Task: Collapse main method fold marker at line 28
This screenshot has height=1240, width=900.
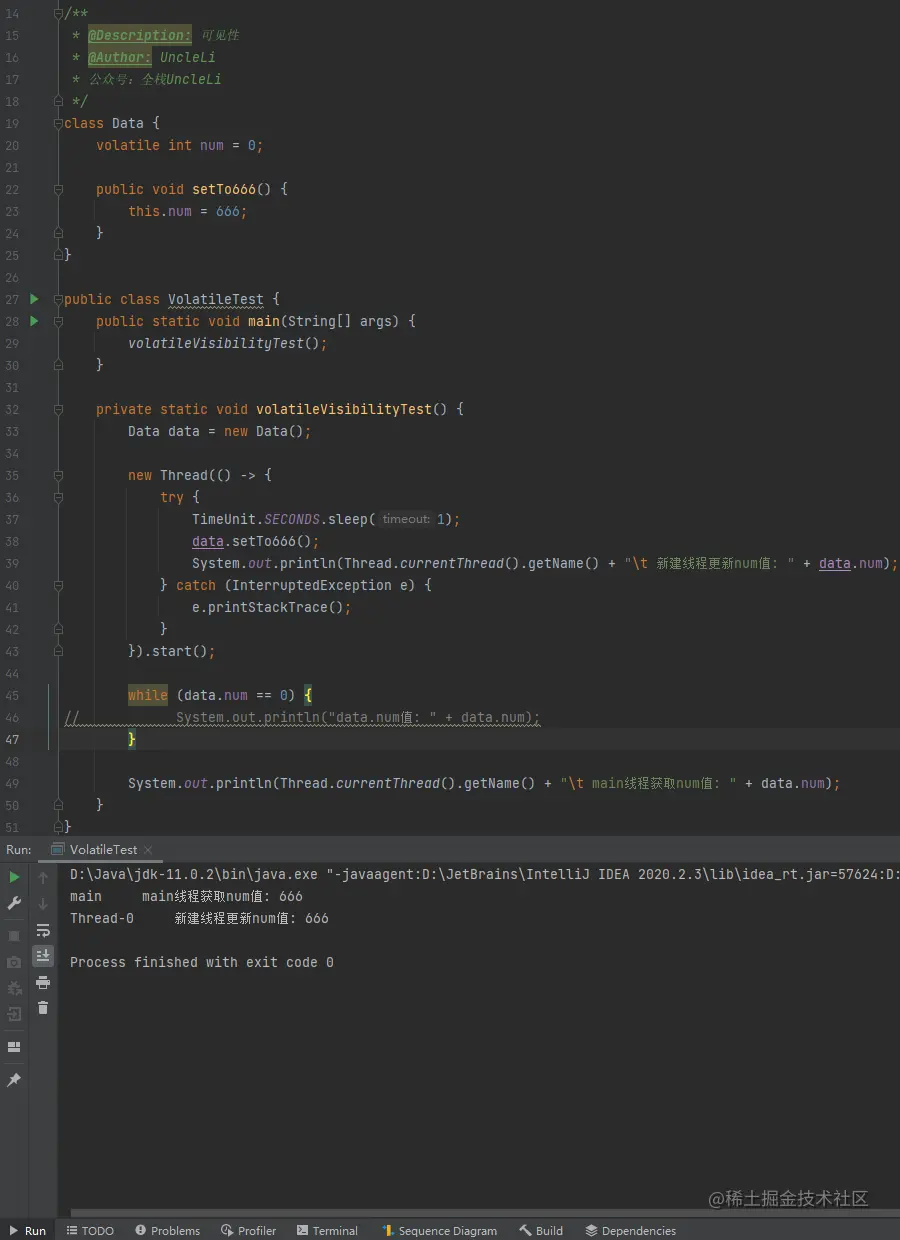Action: coord(58,321)
